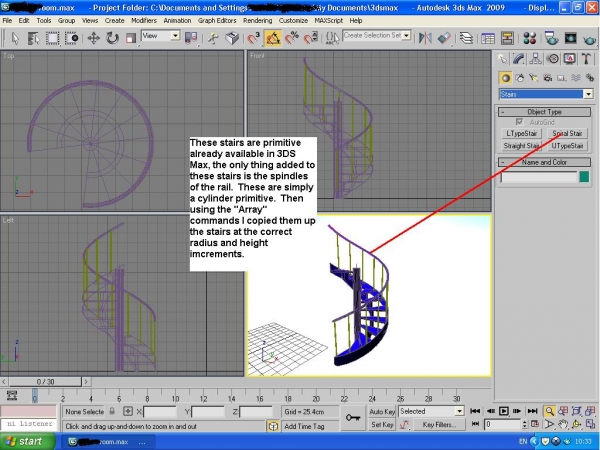Open the Graph Editors menu

217,21
